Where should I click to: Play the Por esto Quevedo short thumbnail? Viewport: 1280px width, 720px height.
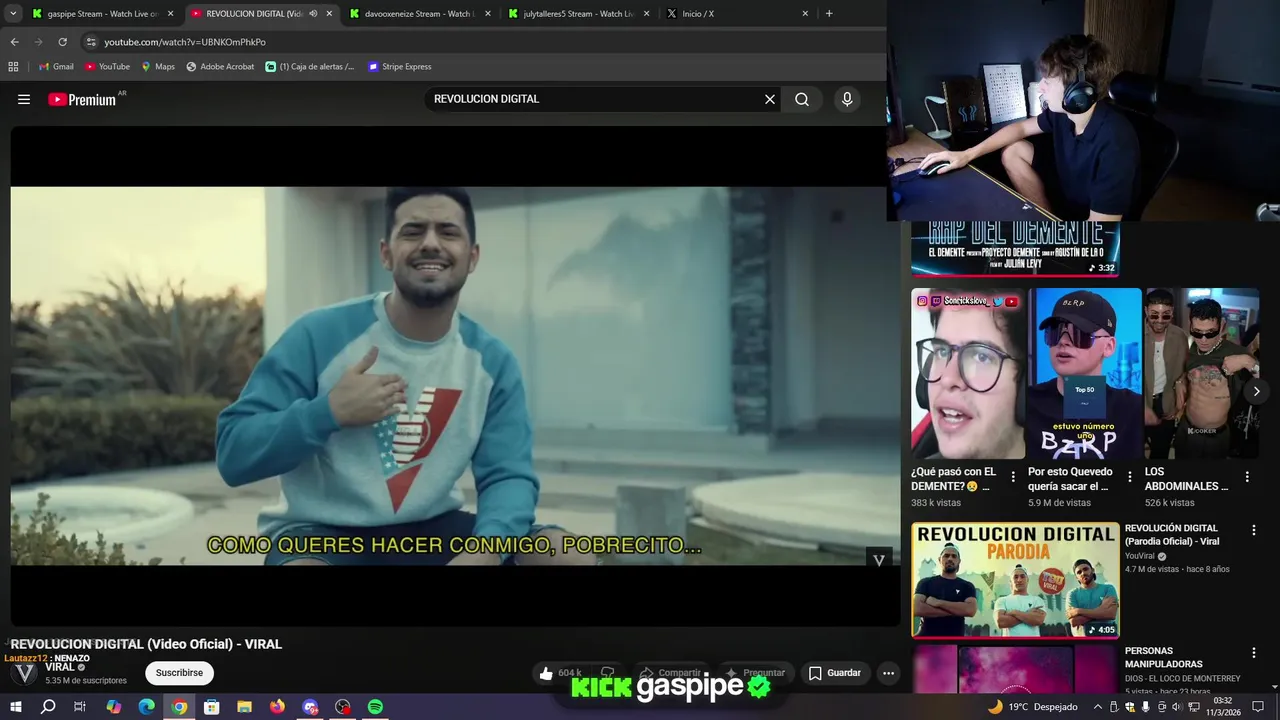point(1085,373)
